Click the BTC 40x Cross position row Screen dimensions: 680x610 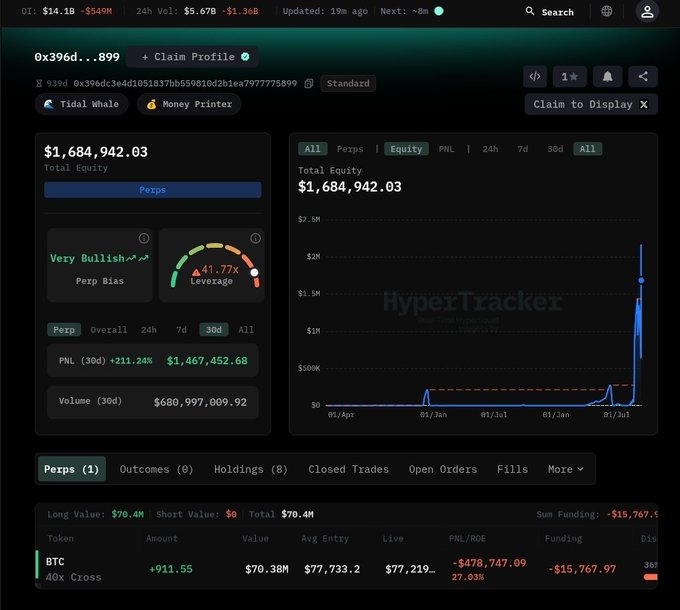click(x=346, y=569)
